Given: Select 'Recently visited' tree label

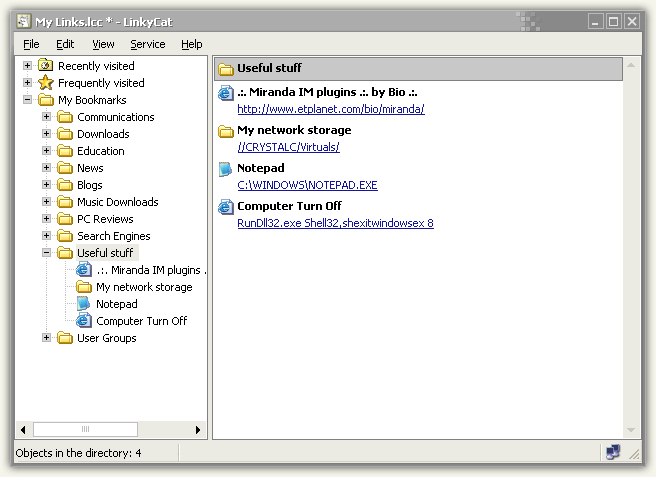Looking at the screenshot, I should pos(96,66).
